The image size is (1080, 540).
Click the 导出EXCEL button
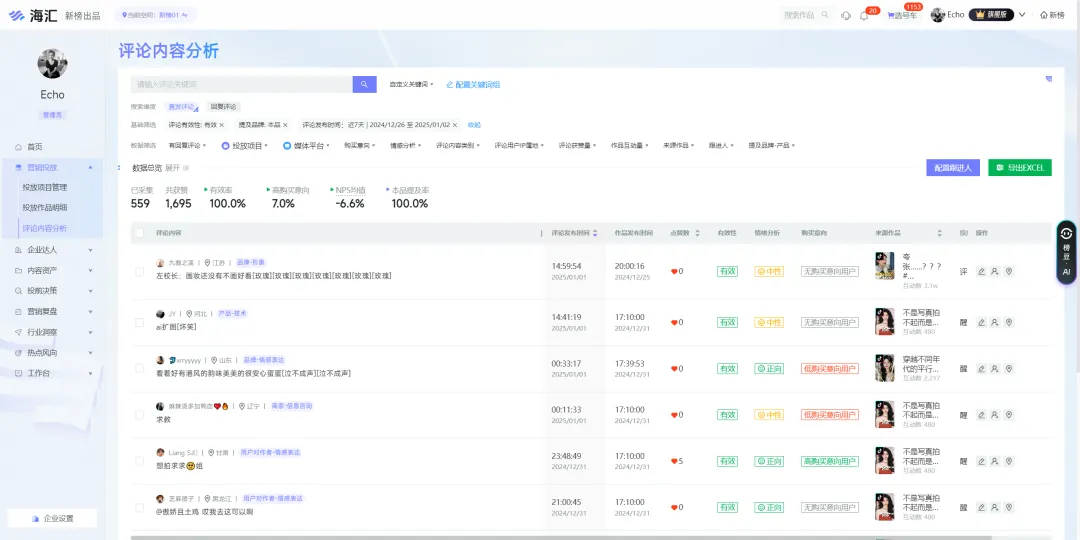1019,167
